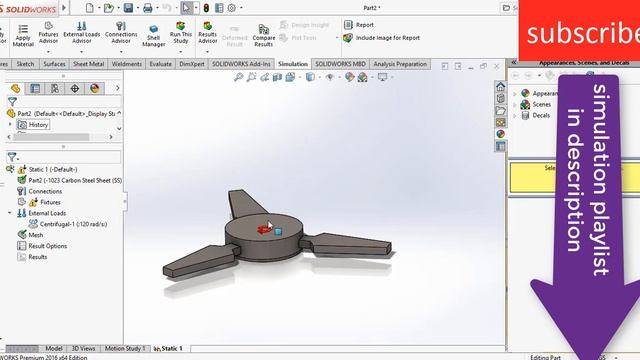Click Run This Study
The width and height of the screenshot is (640, 360).
(x=181, y=33)
